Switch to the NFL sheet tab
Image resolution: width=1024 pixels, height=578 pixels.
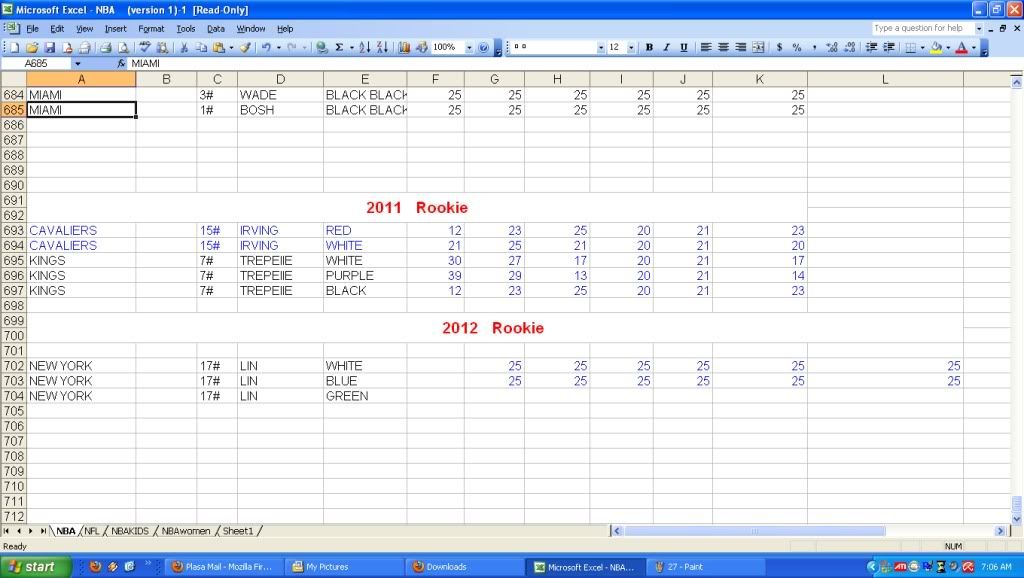click(92, 531)
